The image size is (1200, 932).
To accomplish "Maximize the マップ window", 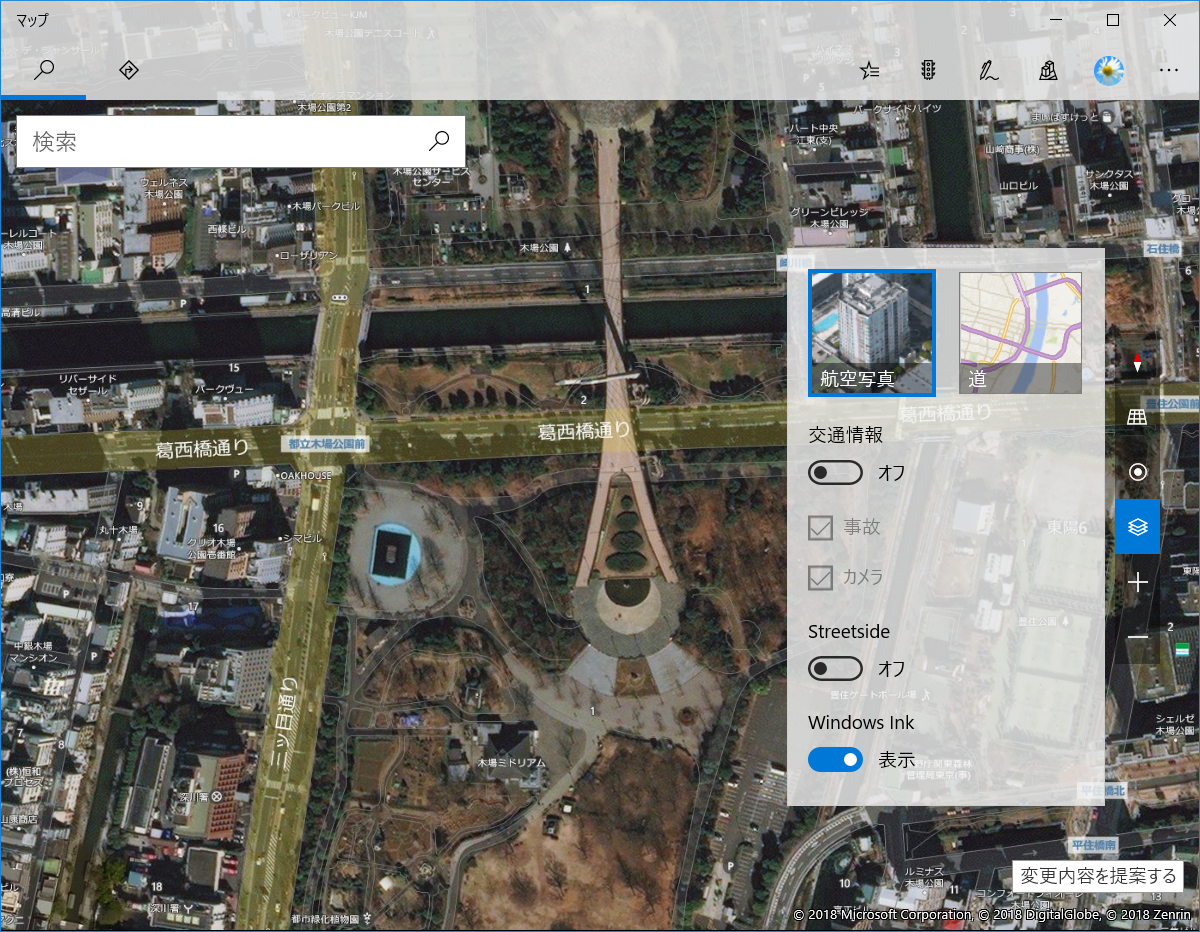I will click(1113, 20).
